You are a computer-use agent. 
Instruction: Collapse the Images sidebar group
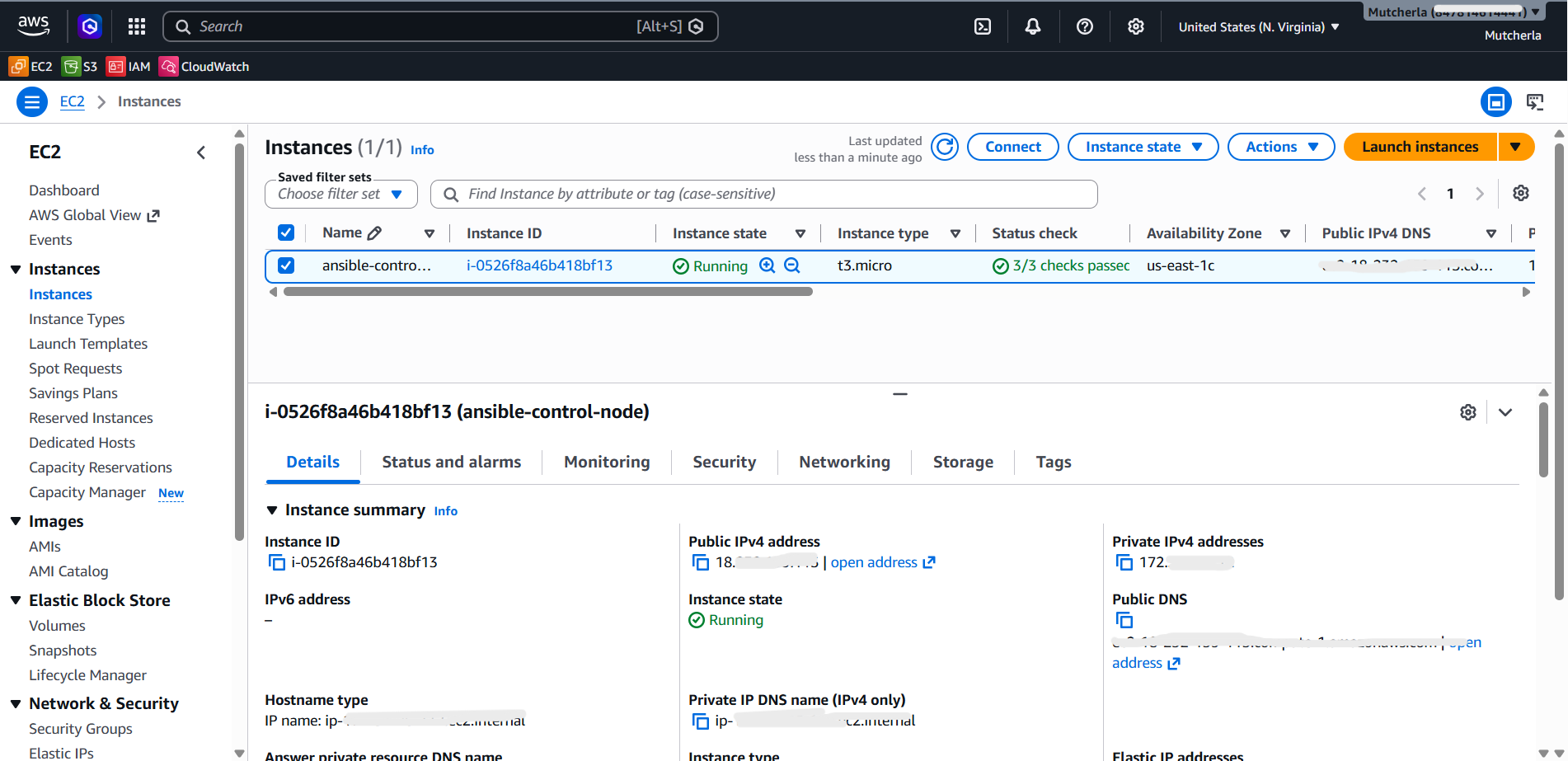[16, 522]
